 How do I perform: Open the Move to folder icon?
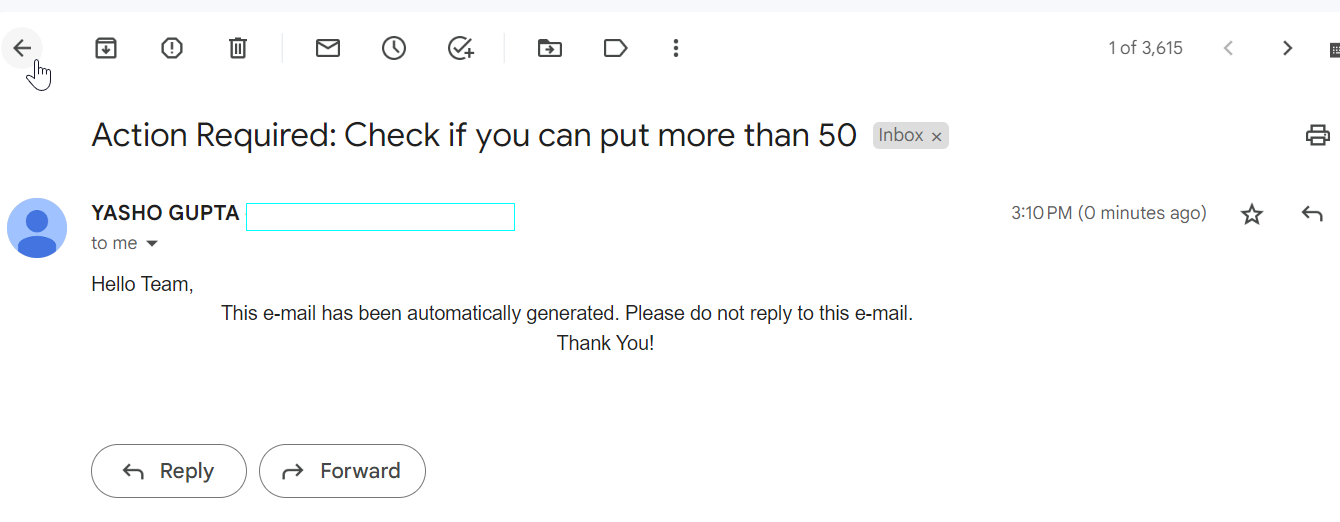click(x=550, y=48)
